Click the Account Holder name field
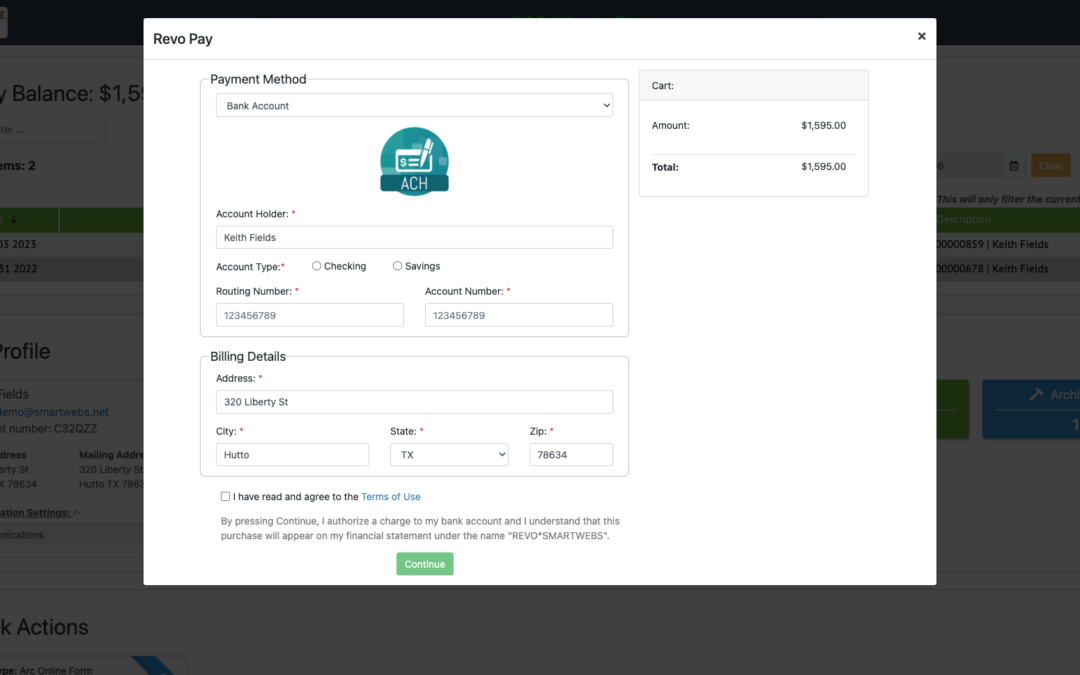 pyautogui.click(x=414, y=237)
